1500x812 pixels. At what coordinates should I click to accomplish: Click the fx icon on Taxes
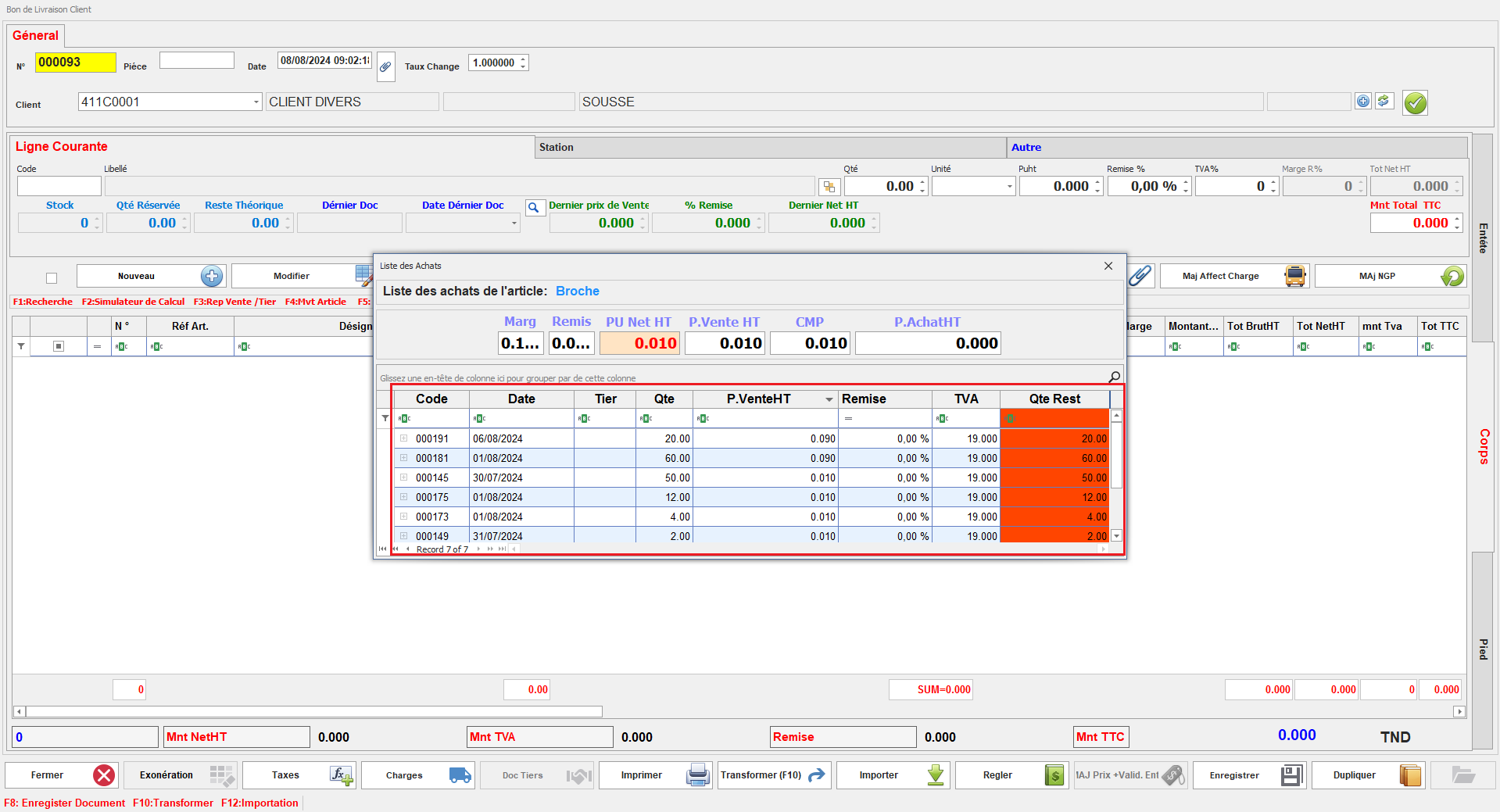[341, 775]
